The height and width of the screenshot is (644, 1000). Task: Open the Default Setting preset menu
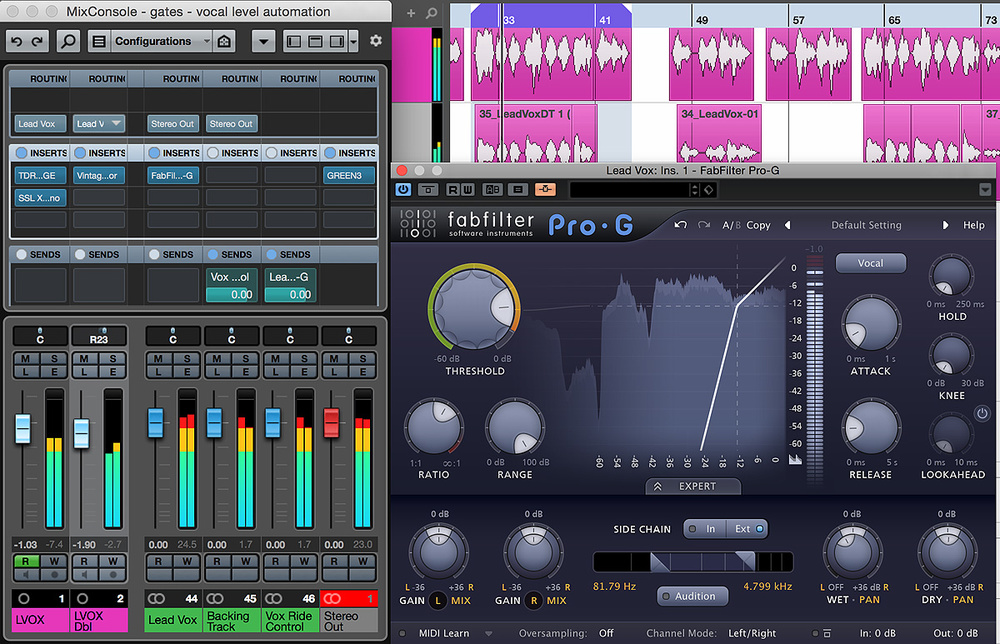pos(866,225)
